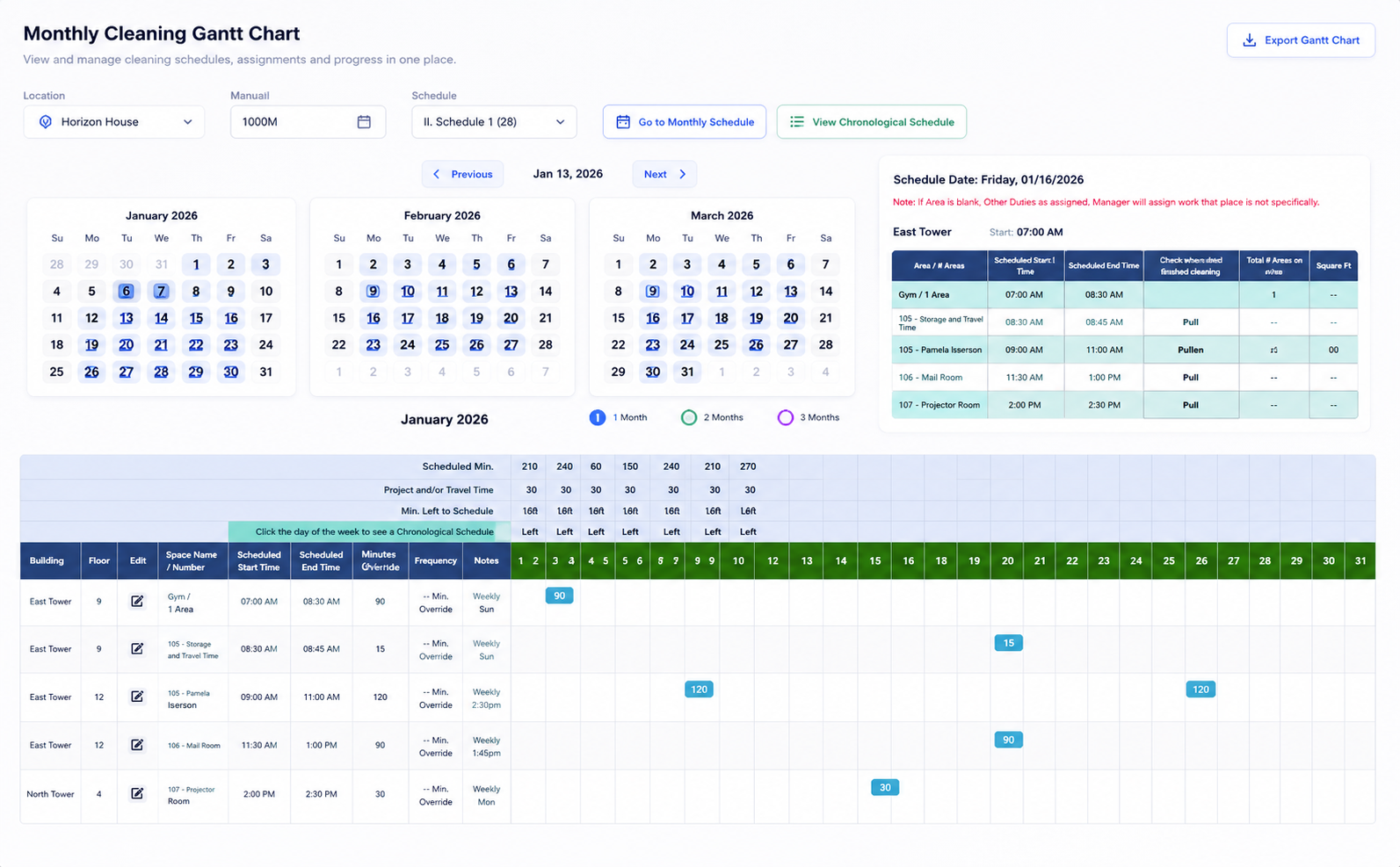Screen dimensions: 1400x867
Task: Select January 6 in the January 2026 calendar
Action: [x=127, y=291]
